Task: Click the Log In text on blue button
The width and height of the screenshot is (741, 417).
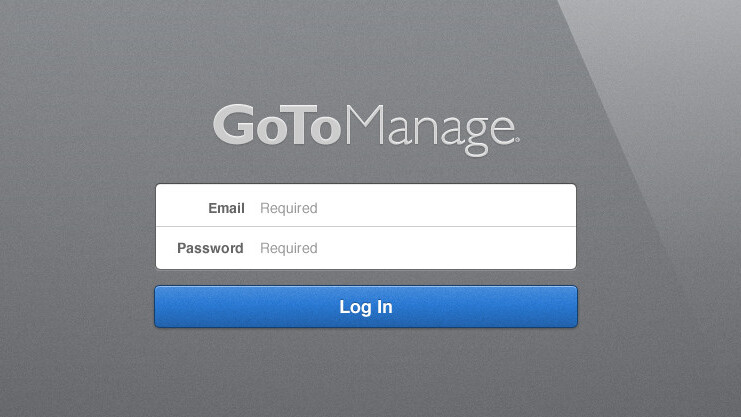Action: (366, 307)
